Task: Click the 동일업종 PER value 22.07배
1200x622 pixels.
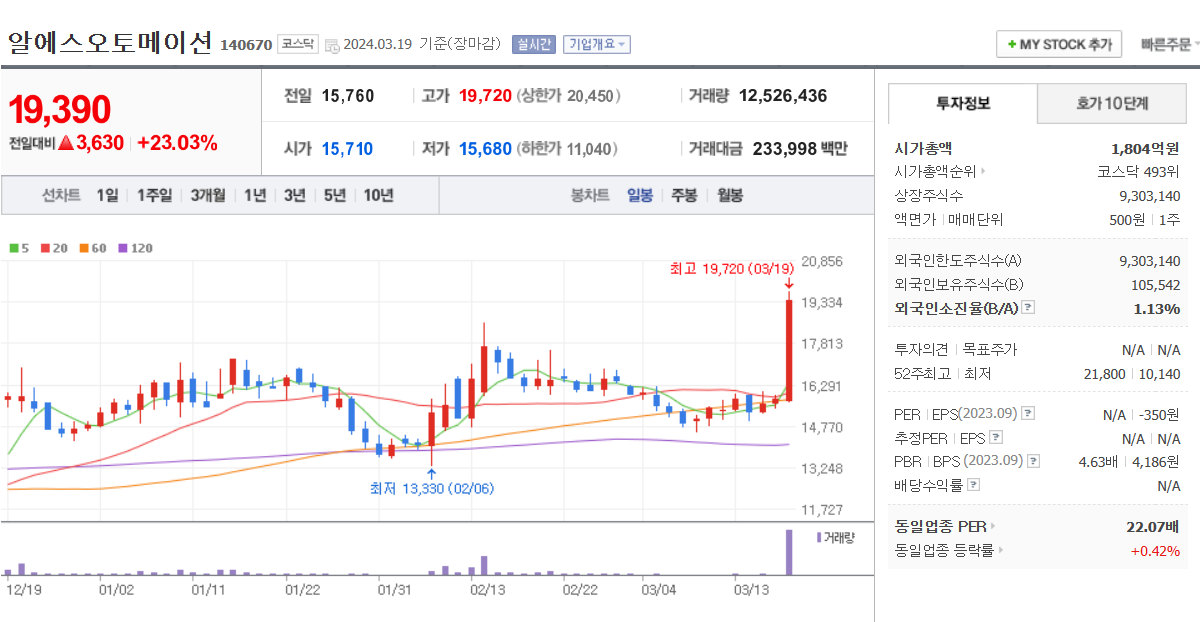Action: 1153,526
